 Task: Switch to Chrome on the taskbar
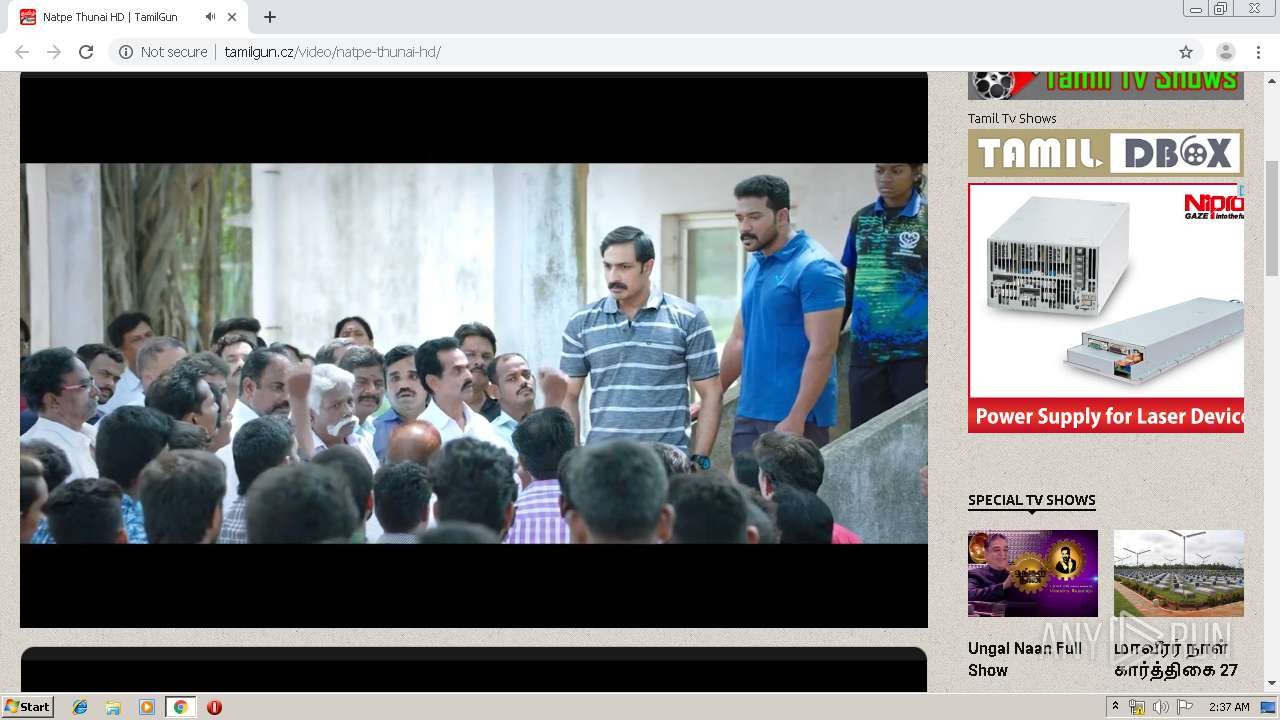(x=180, y=707)
